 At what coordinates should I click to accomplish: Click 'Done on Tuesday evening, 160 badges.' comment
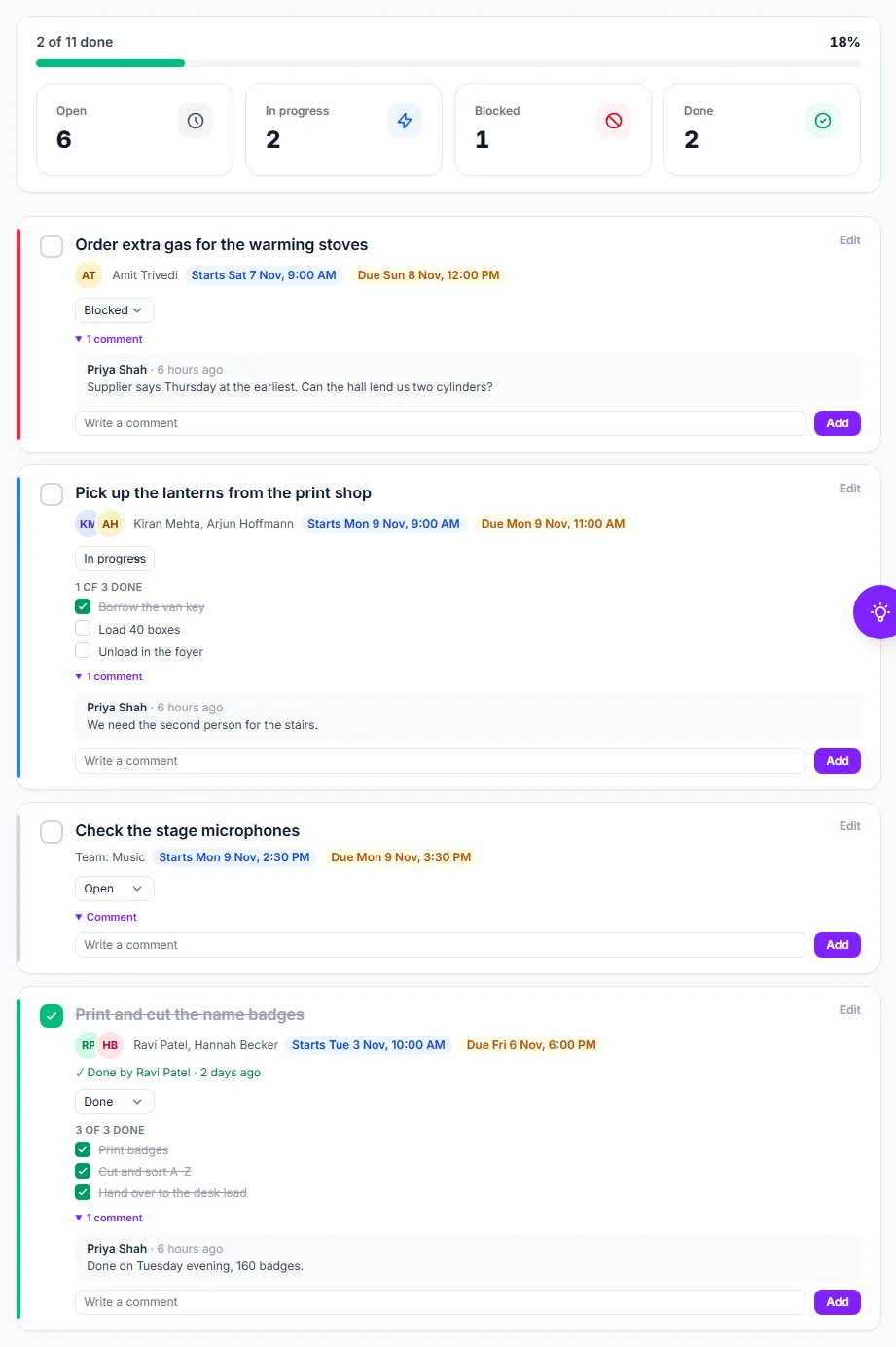tap(195, 1266)
